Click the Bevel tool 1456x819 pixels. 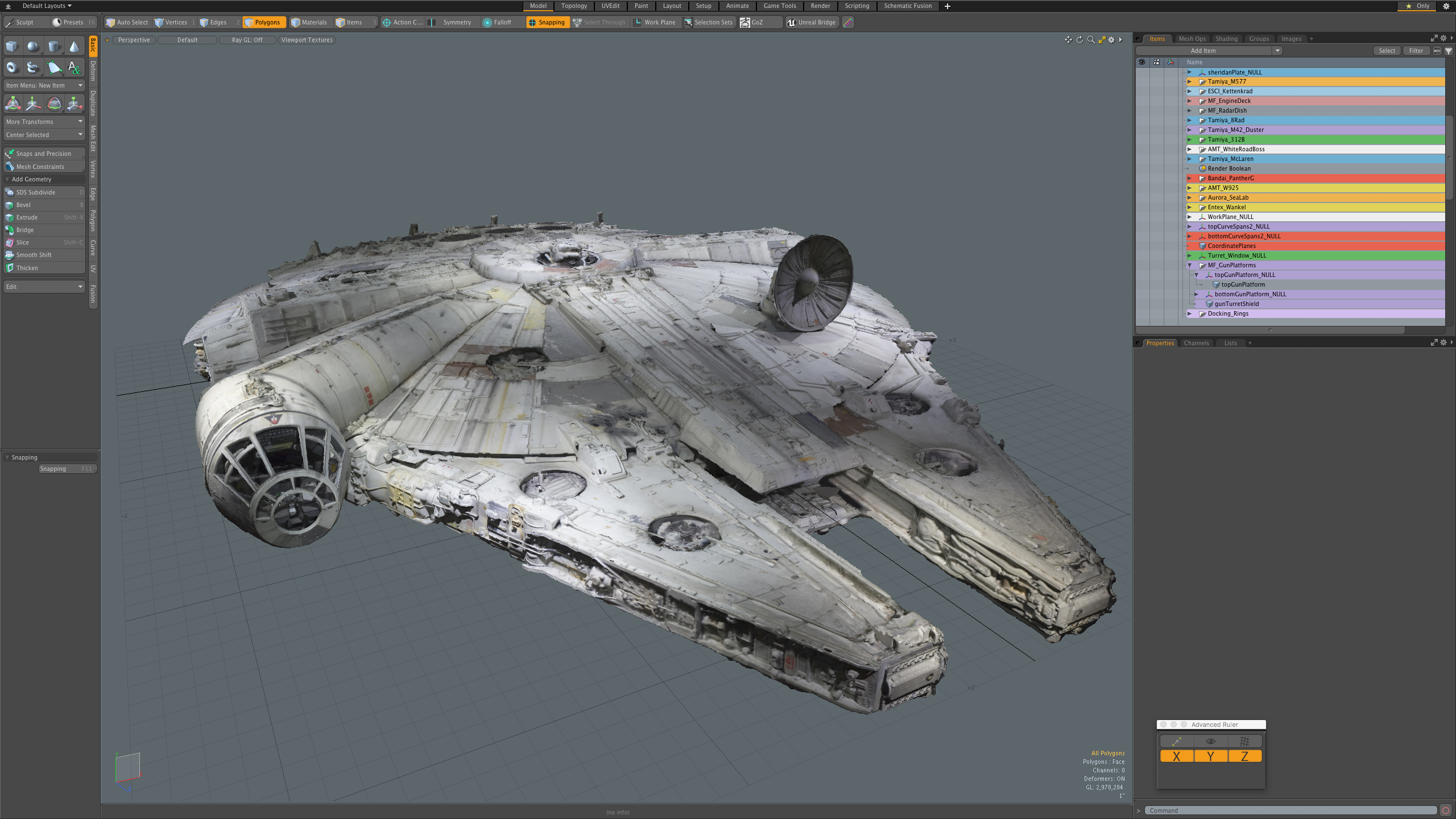[x=44, y=205]
